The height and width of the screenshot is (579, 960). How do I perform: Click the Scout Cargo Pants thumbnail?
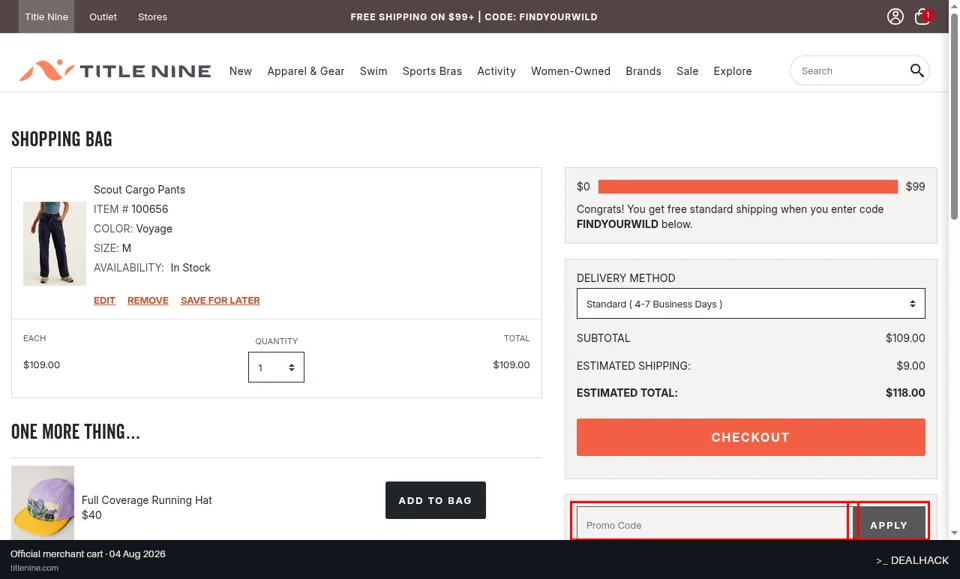54,244
